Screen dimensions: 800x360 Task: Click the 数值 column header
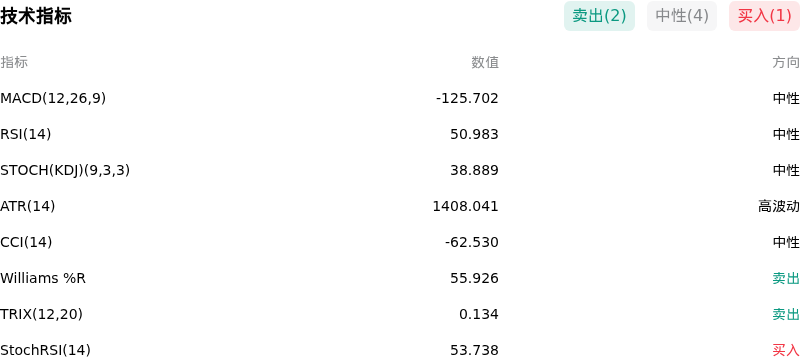tap(485, 62)
